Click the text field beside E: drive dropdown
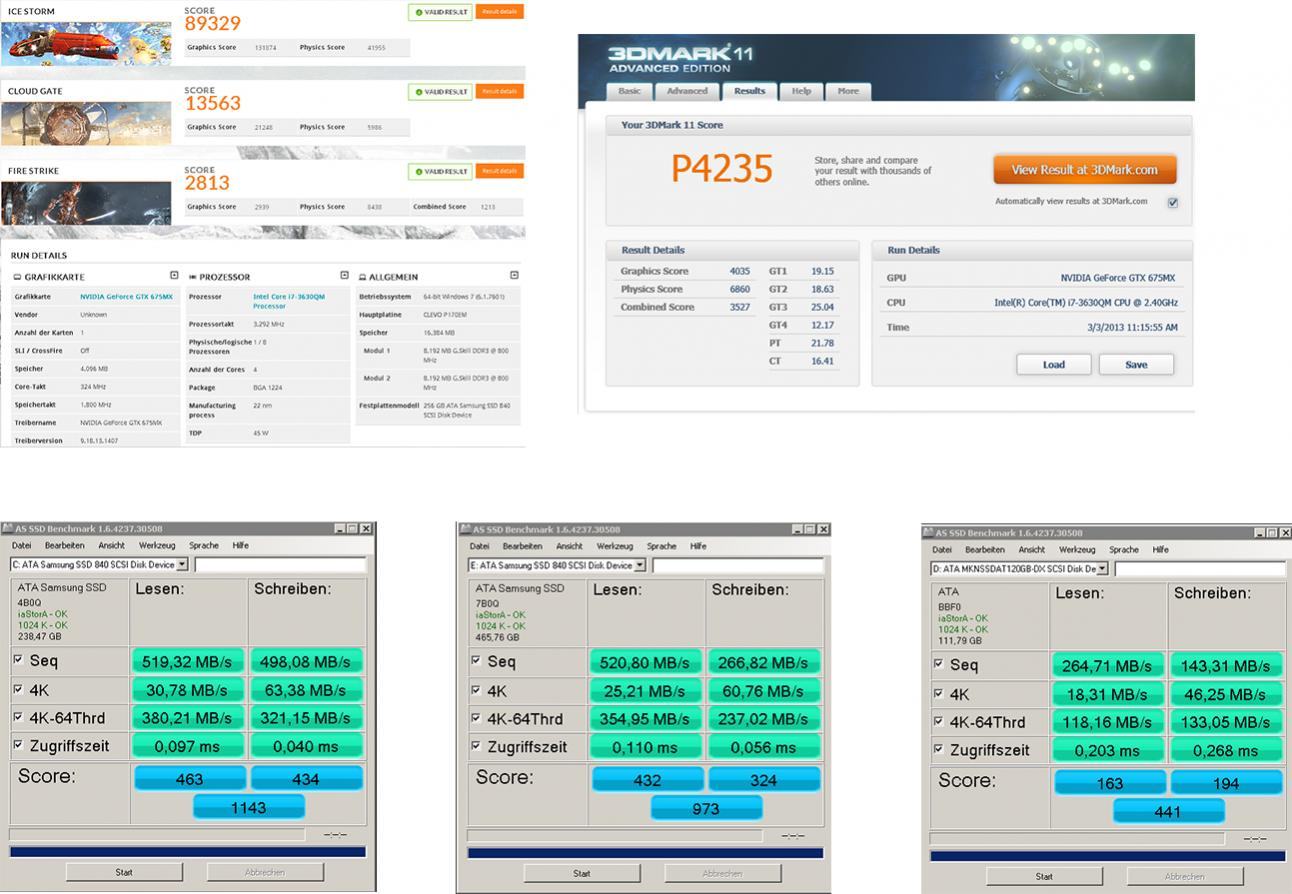The height and width of the screenshot is (894, 1292). tap(739, 565)
